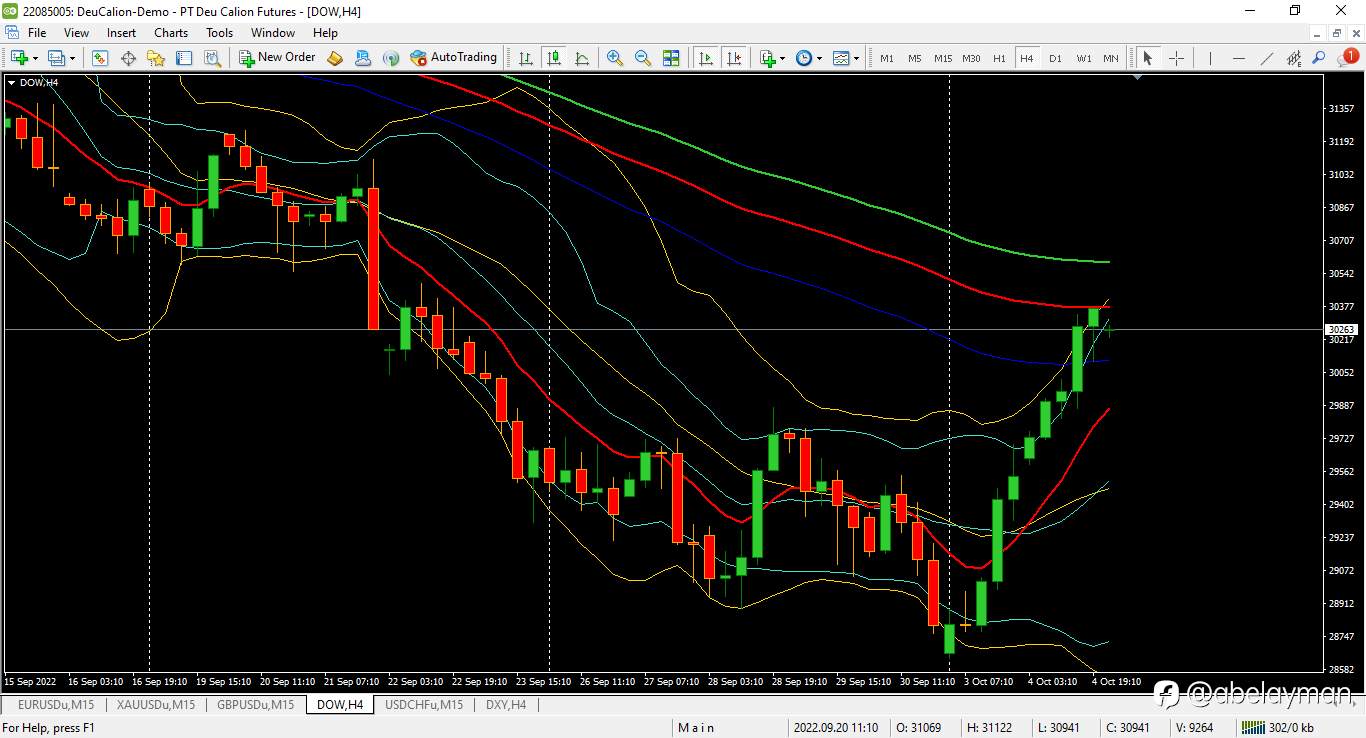Image resolution: width=1366 pixels, height=738 pixels.
Task: Switch timeframe to M30
Action: pos(971,58)
